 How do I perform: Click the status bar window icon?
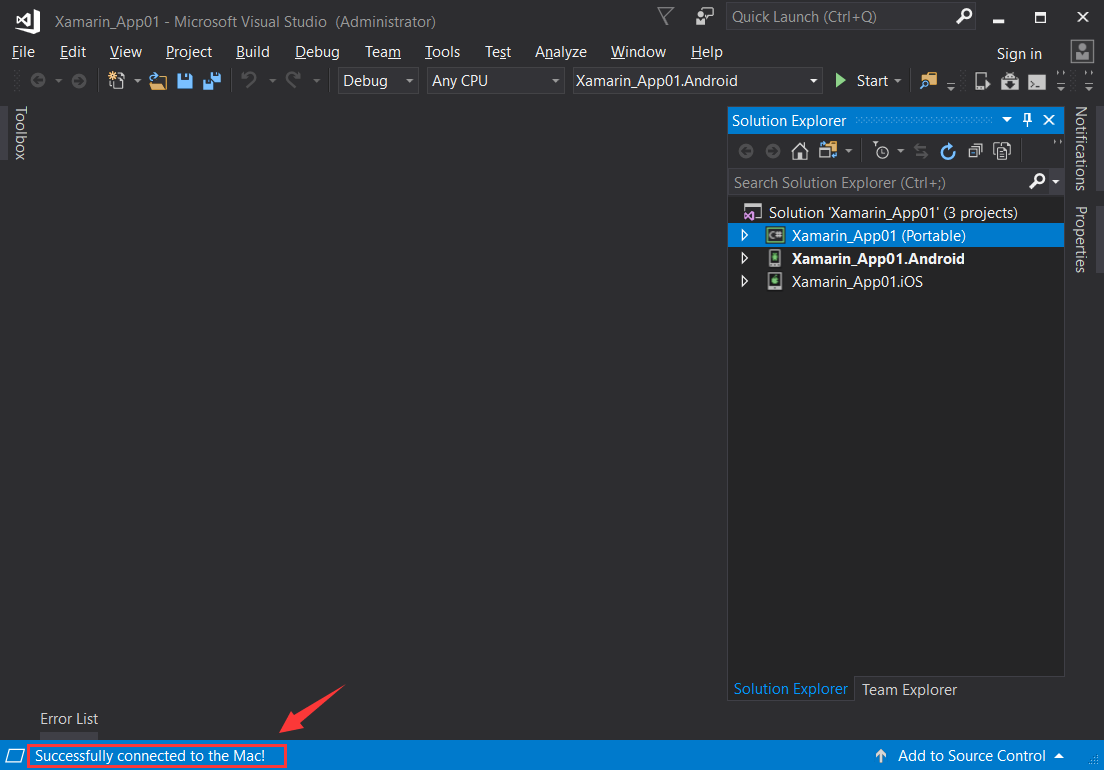coord(15,755)
